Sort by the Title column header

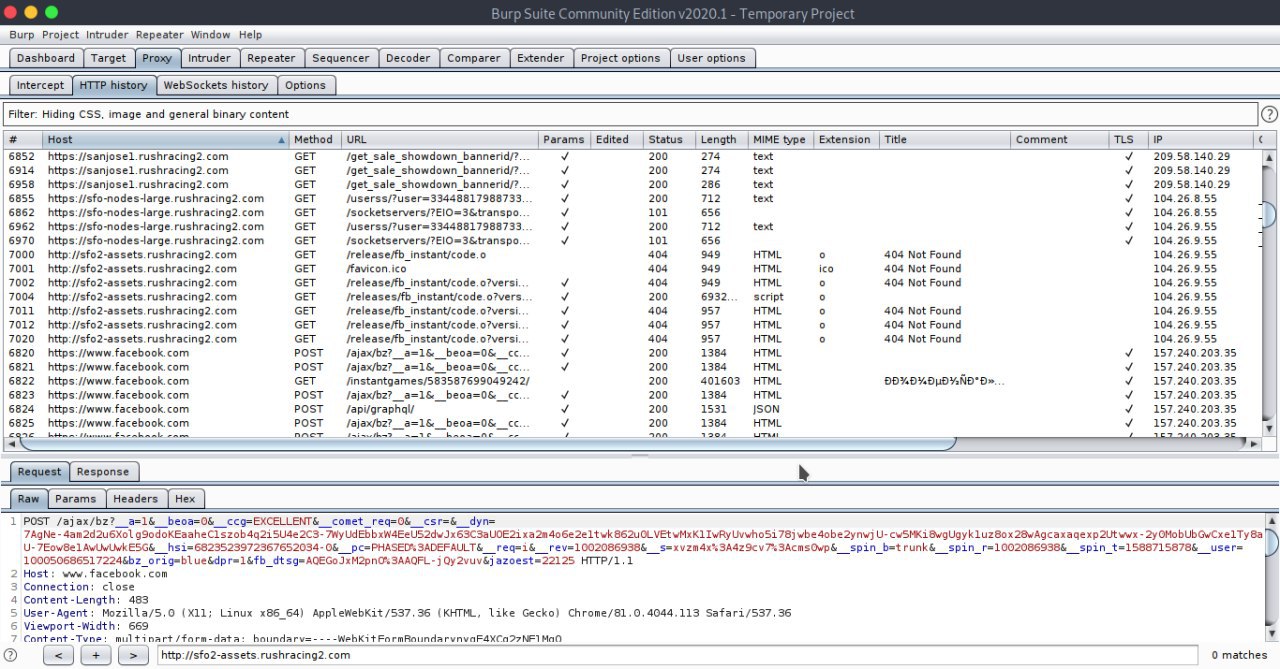click(945, 140)
